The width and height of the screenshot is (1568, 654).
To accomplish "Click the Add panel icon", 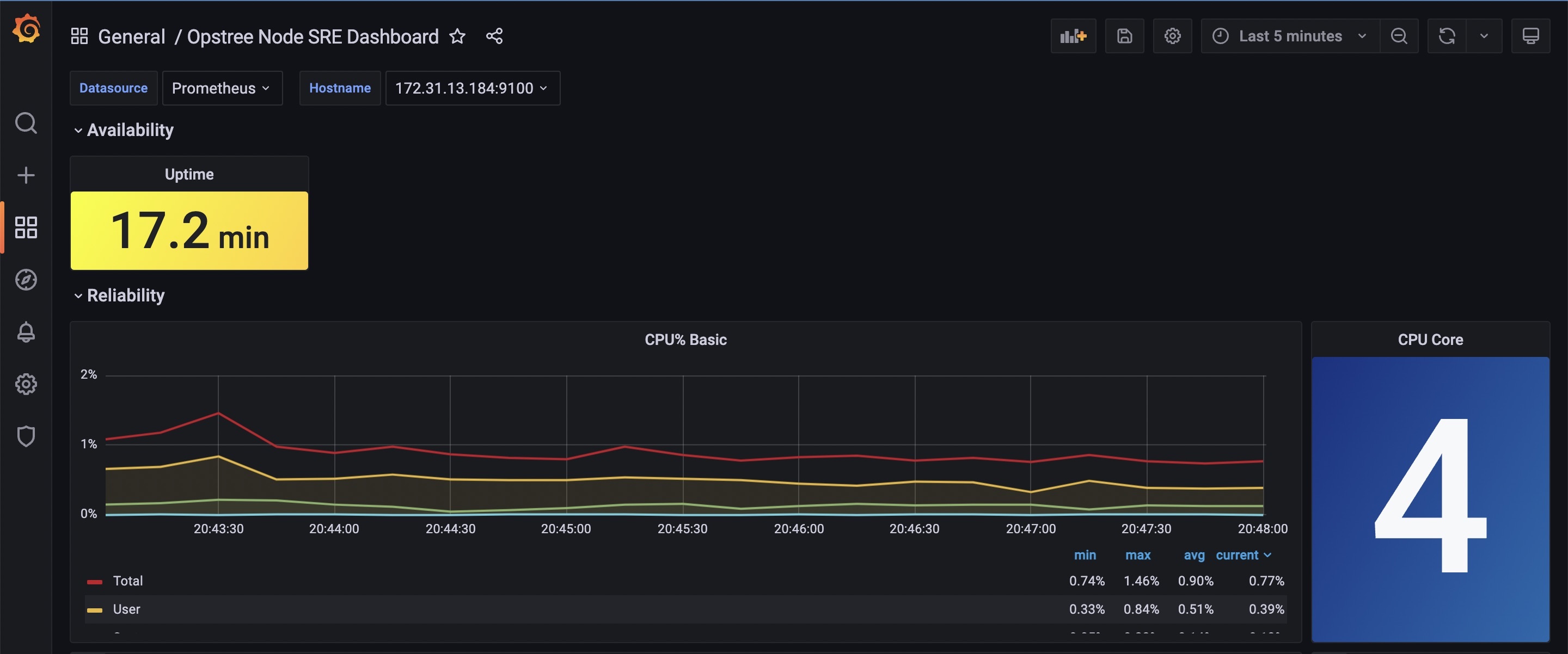I will [1073, 36].
